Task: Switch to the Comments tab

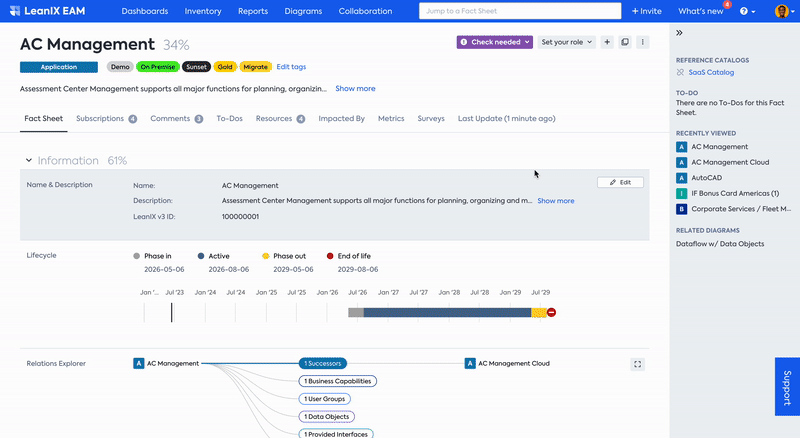Action: click(177, 118)
